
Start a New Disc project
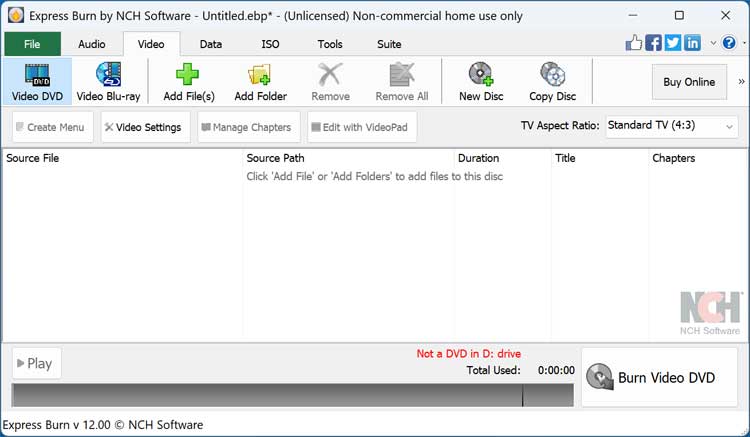click(481, 82)
